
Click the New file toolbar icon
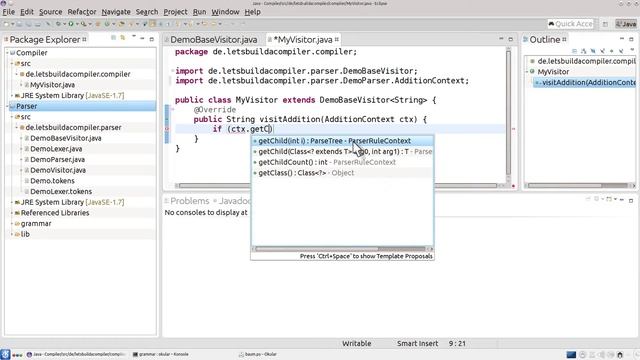tap(6, 24)
